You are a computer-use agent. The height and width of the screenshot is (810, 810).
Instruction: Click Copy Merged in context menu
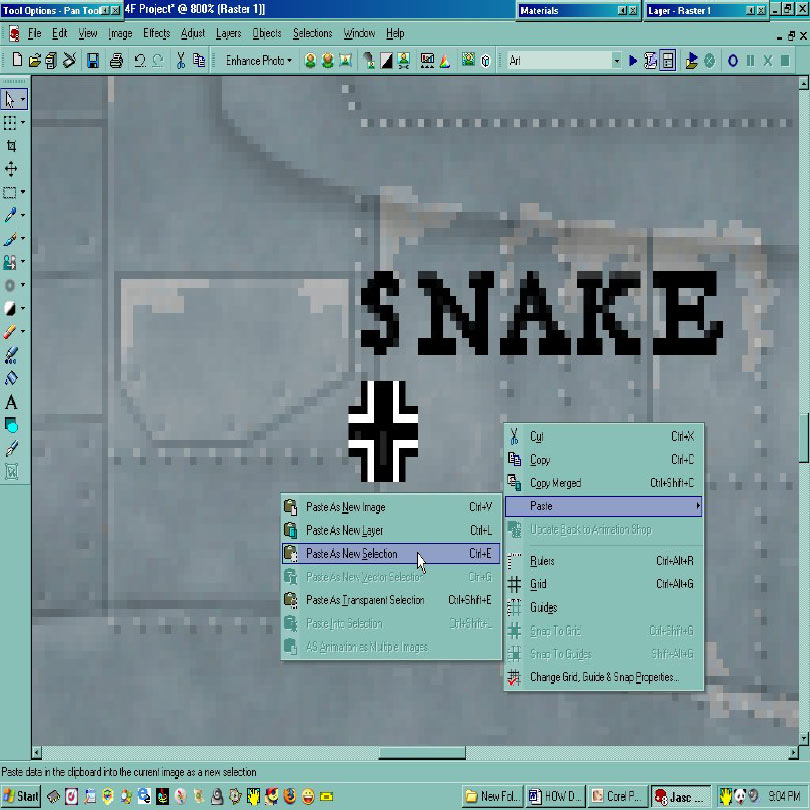click(x=603, y=483)
